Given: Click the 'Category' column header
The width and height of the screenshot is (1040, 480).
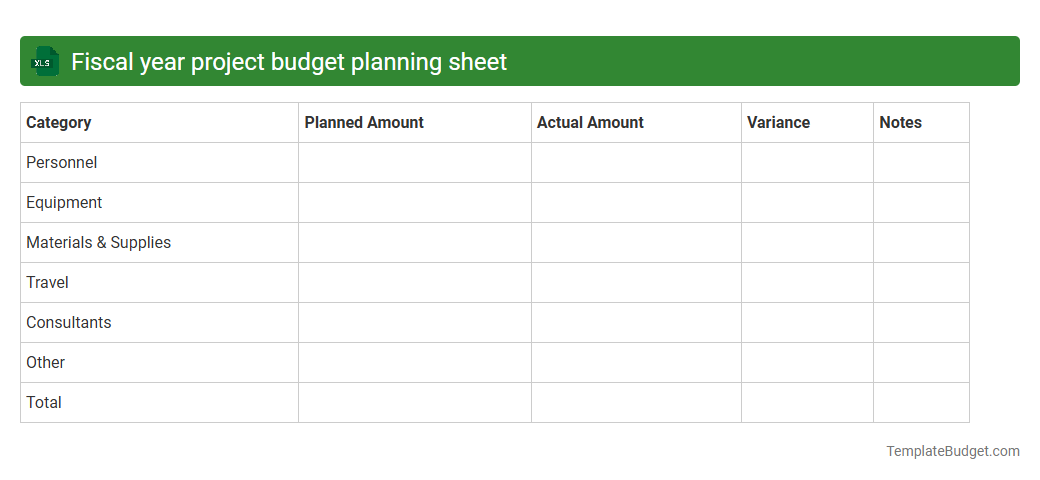Looking at the screenshot, I should [x=159, y=123].
